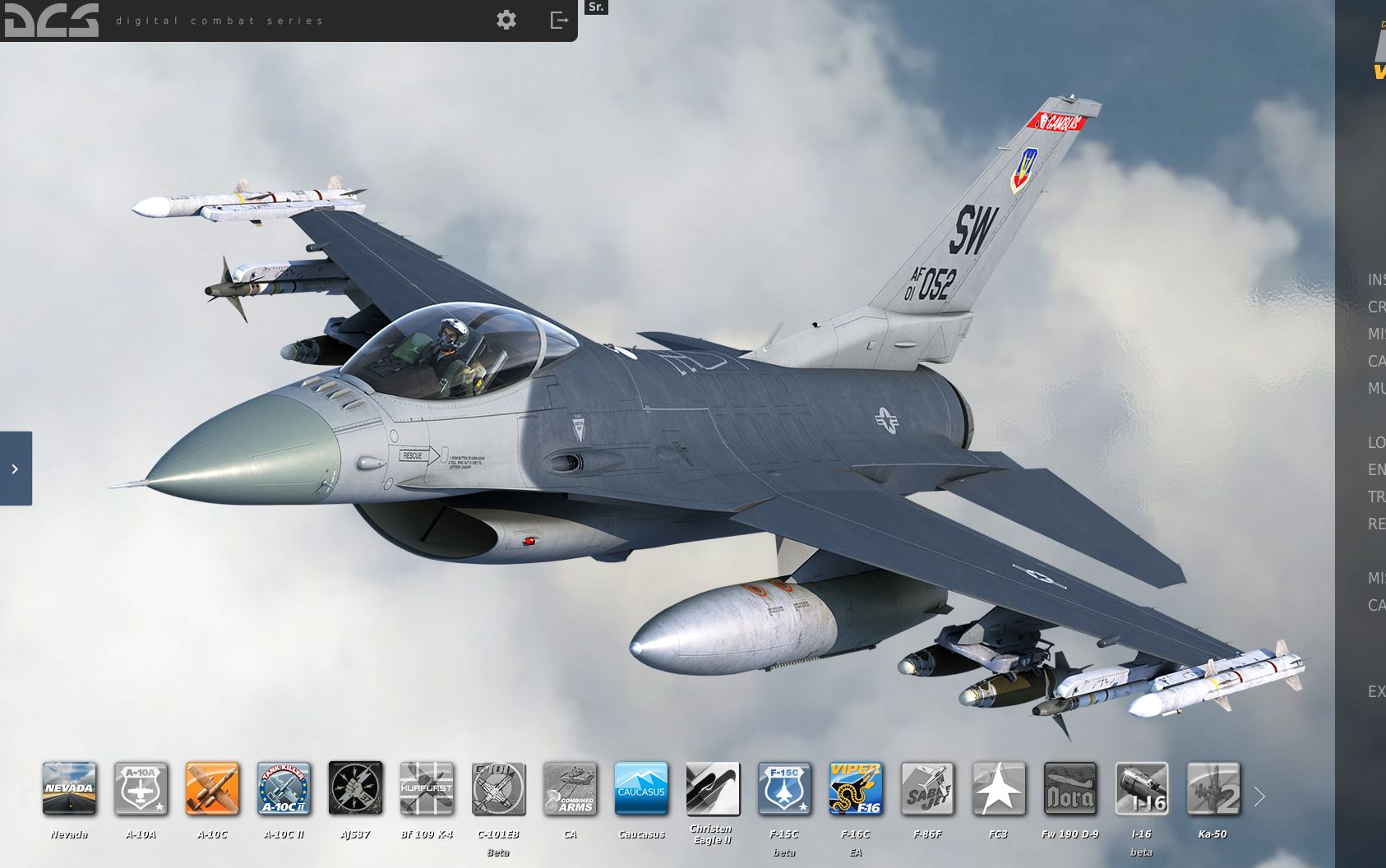This screenshot has height=868, width=1386.
Task: Click the DCS logo
Action: click(51, 20)
